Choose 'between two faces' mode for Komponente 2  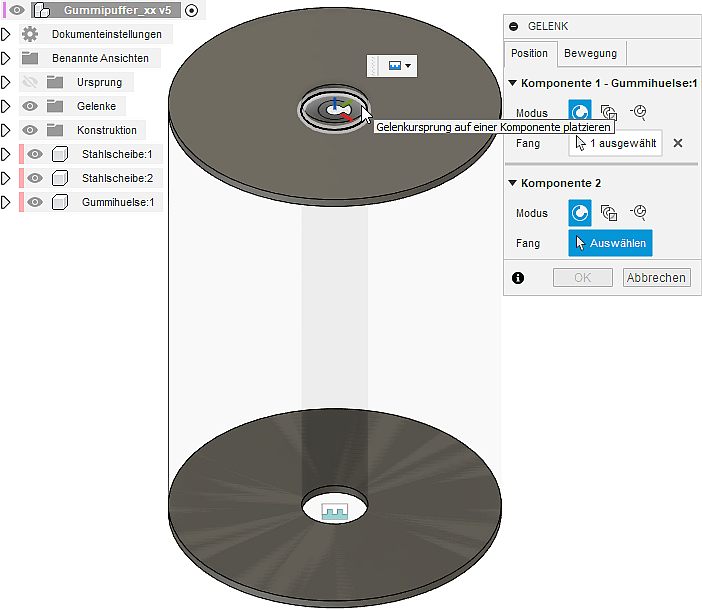(x=609, y=213)
